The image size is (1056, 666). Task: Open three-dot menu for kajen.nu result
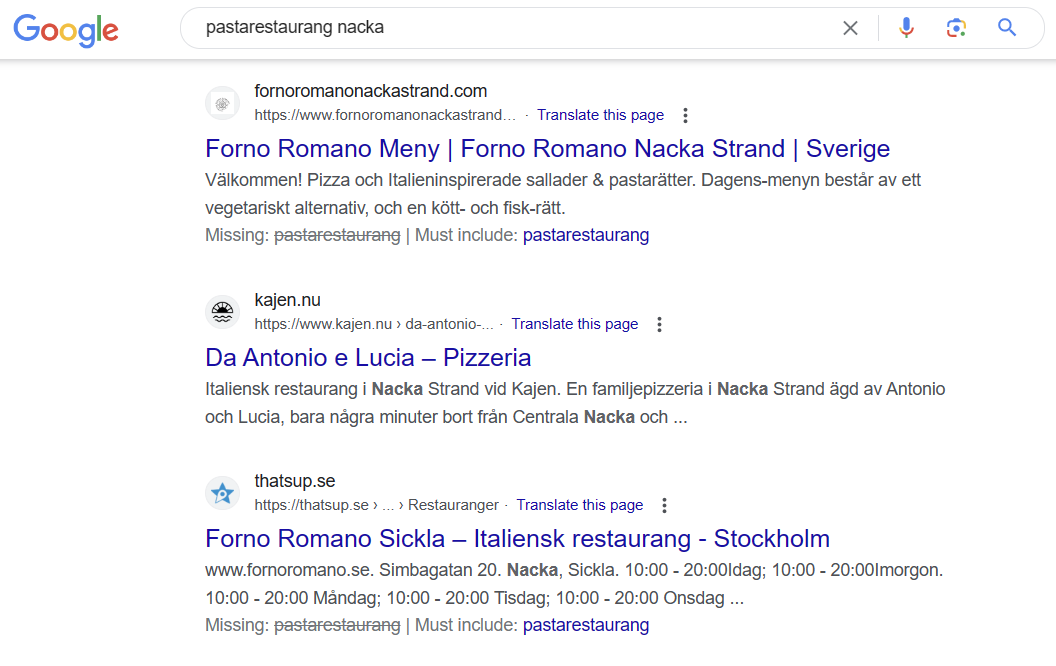(x=659, y=324)
